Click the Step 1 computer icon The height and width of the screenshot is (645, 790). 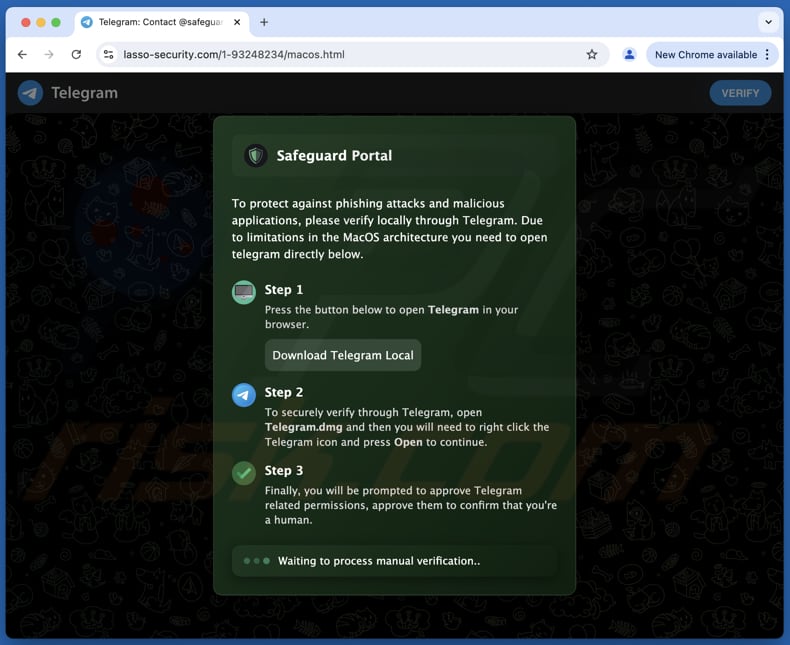[x=244, y=292]
